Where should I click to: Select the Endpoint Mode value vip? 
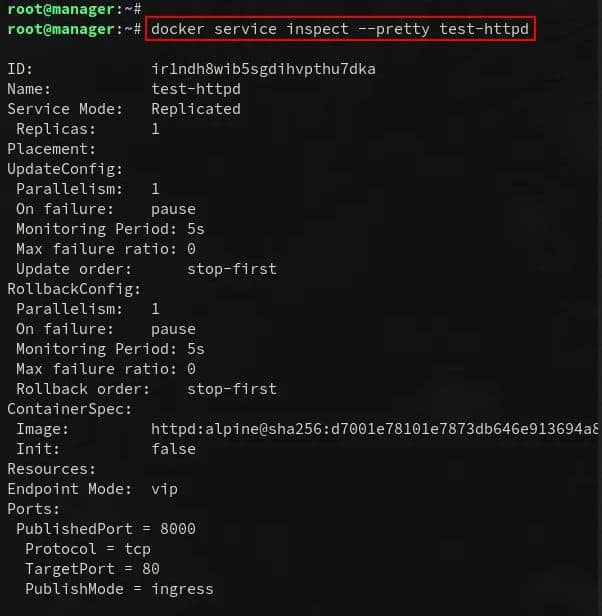tap(165, 490)
